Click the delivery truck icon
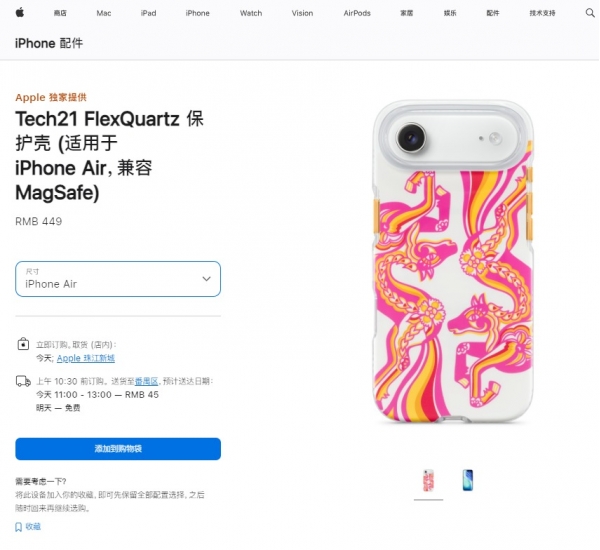This screenshot has width=600, height=550. click(23, 381)
